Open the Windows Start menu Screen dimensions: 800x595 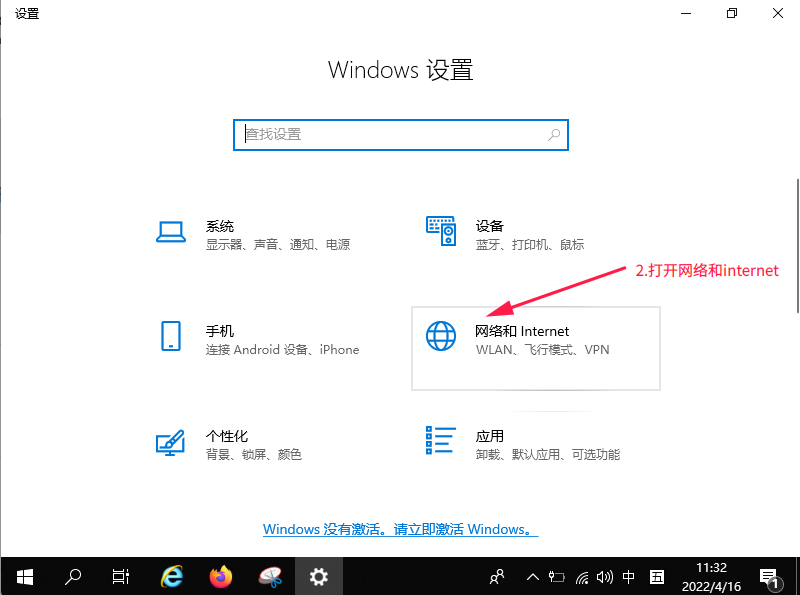[24, 576]
